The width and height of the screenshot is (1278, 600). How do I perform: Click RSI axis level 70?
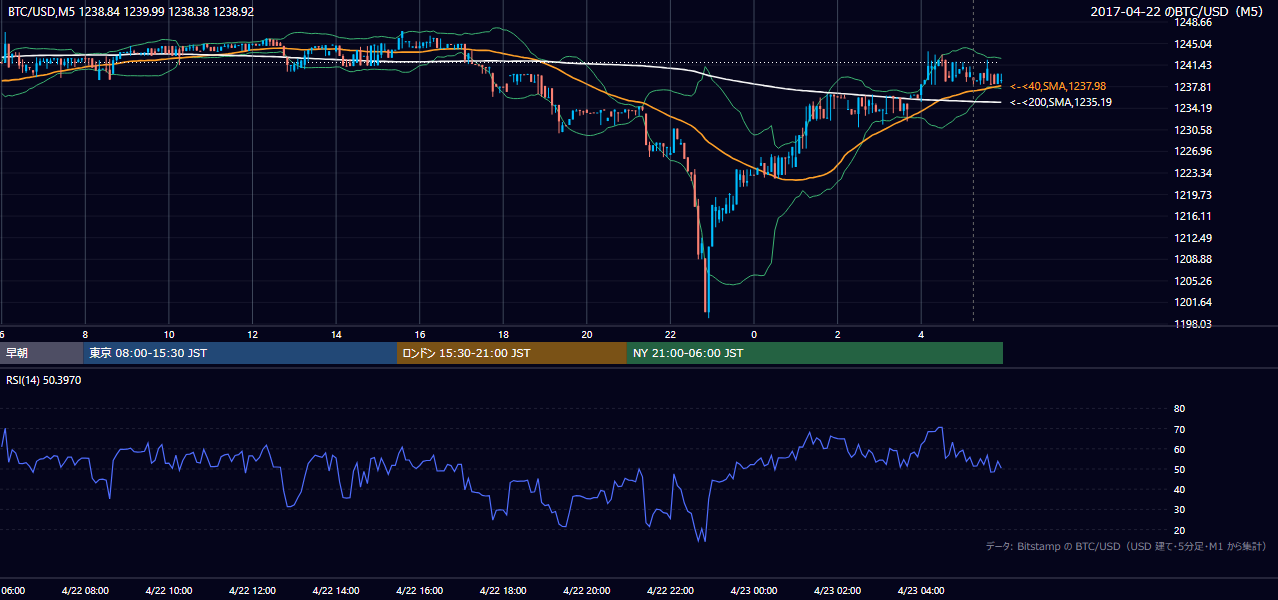pos(1179,429)
